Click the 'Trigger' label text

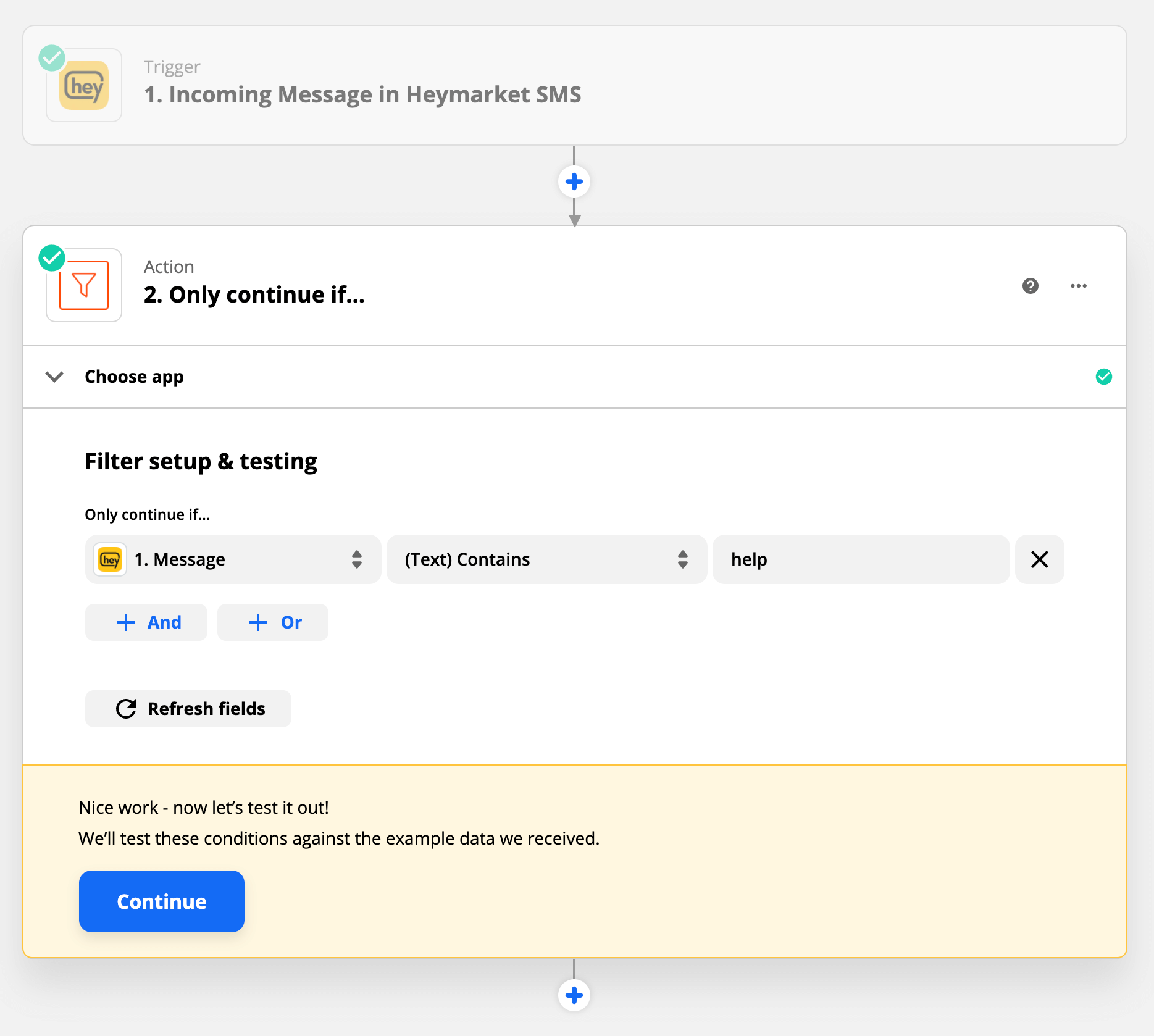pyautogui.click(x=172, y=67)
